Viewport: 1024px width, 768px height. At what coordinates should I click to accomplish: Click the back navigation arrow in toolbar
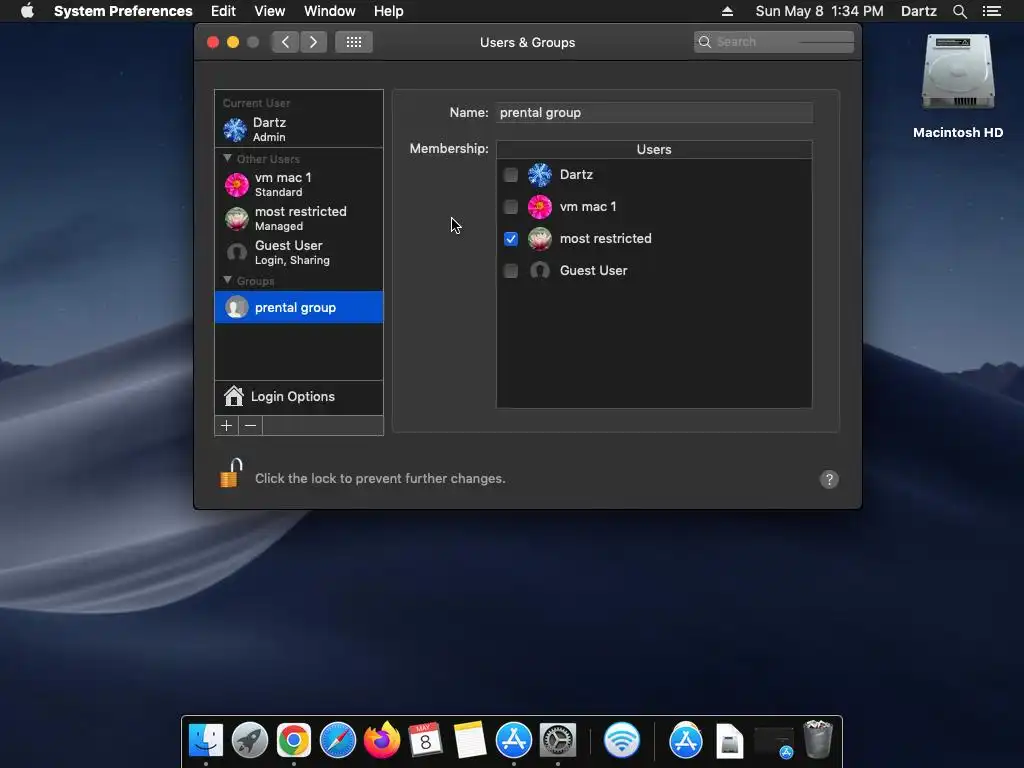[x=285, y=42]
